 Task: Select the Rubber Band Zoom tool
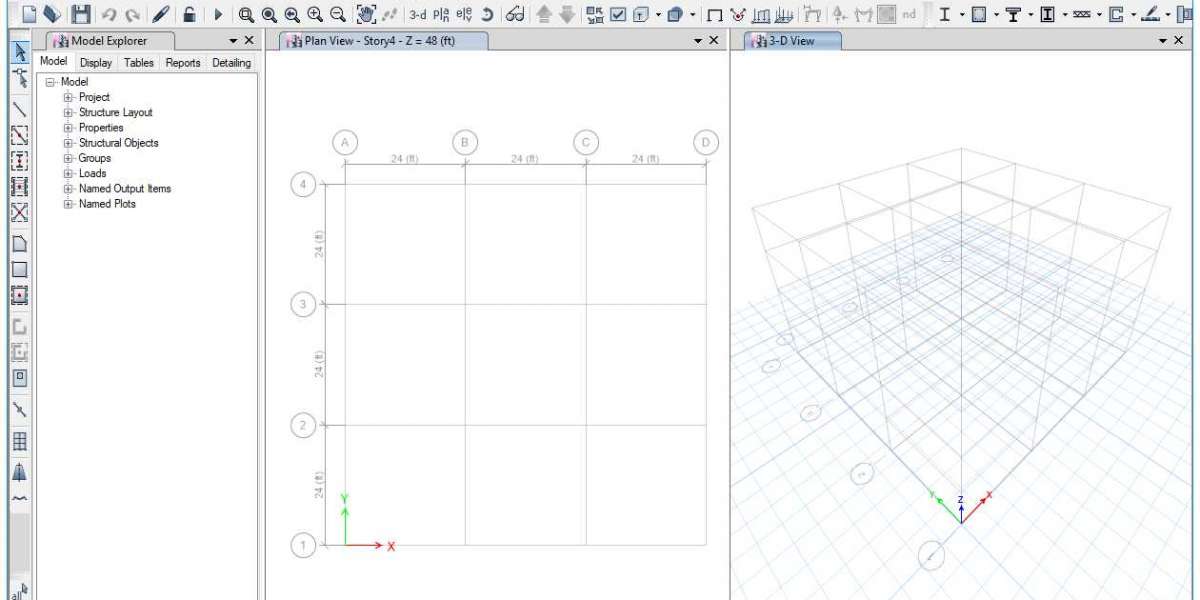click(246, 14)
